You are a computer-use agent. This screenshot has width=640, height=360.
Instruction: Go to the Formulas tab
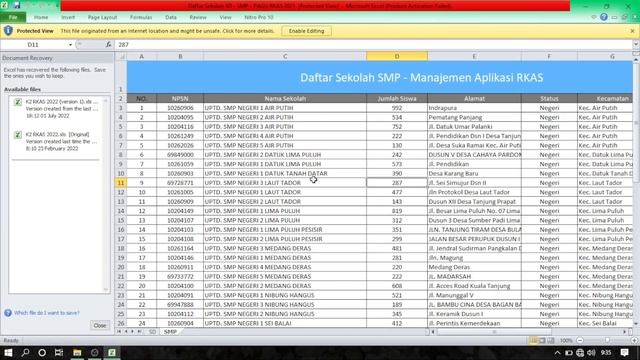(x=141, y=18)
